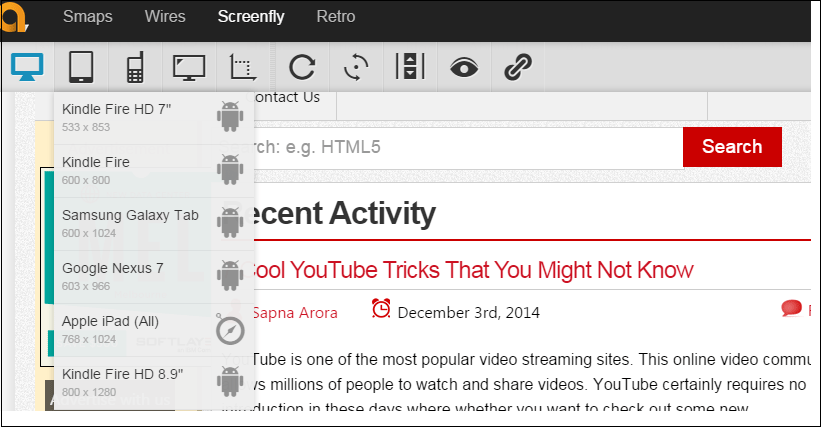
Task: Choose the television screen icon
Action: [x=189, y=68]
